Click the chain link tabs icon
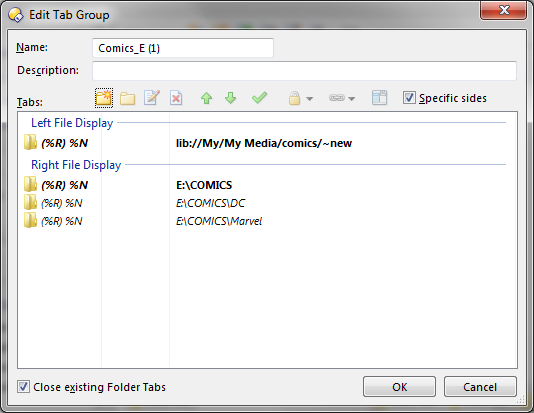This screenshot has height=413, width=534. (x=337, y=98)
